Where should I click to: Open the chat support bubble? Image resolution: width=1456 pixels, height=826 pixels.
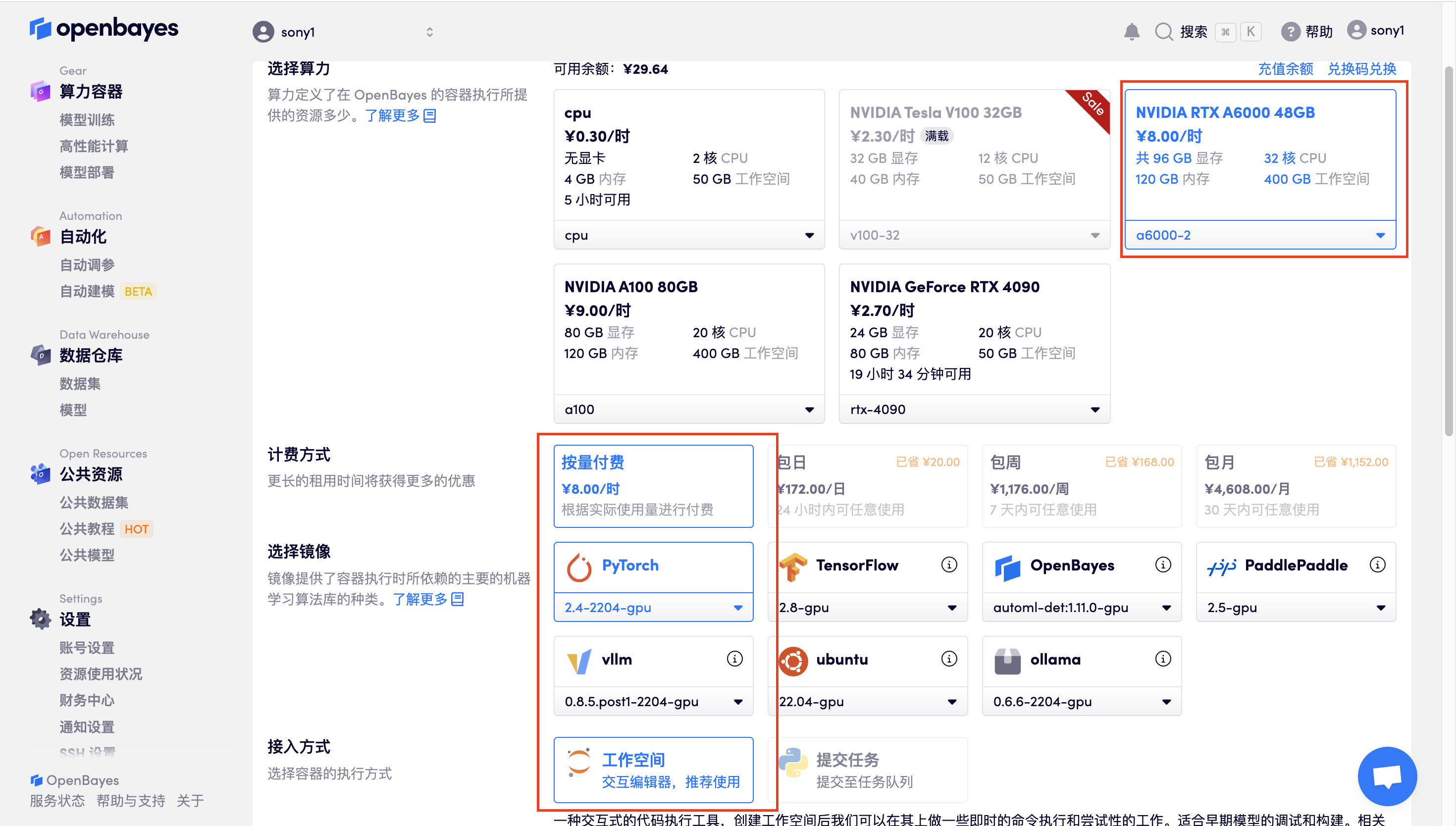tap(1387, 776)
